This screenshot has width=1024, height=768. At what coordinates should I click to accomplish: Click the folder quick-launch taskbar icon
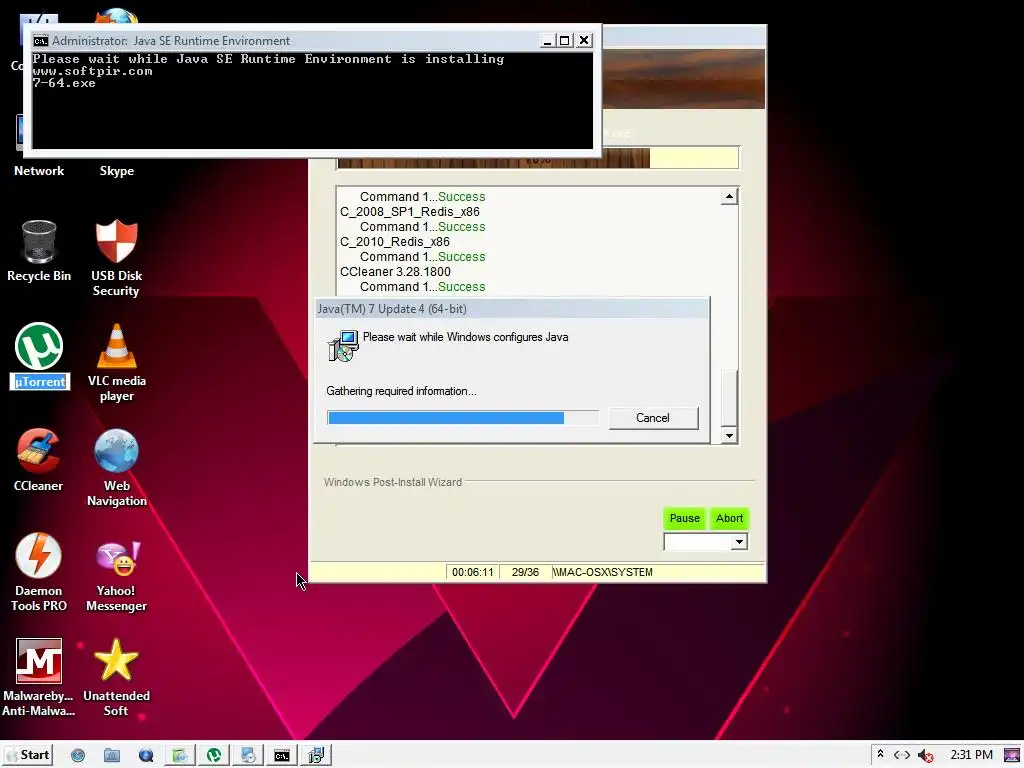click(x=112, y=756)
